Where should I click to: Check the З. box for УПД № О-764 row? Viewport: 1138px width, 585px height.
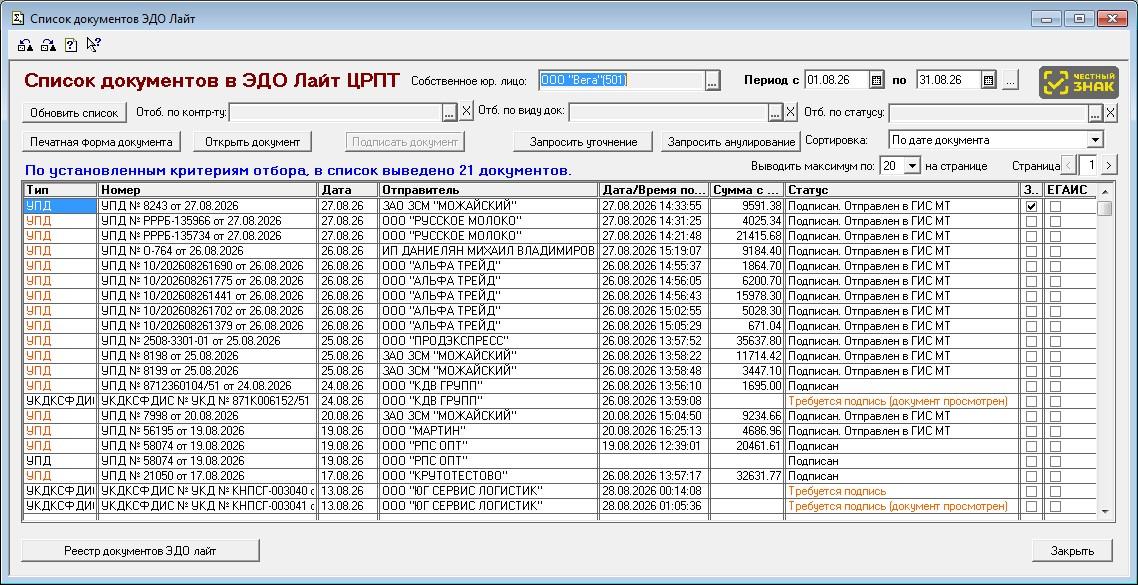tap(1031, 251)
